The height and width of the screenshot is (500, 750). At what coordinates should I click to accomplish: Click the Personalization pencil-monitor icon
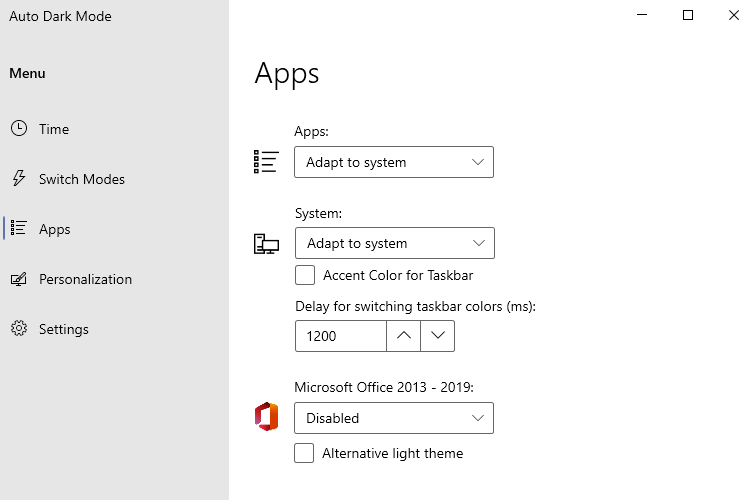point(19,279)
